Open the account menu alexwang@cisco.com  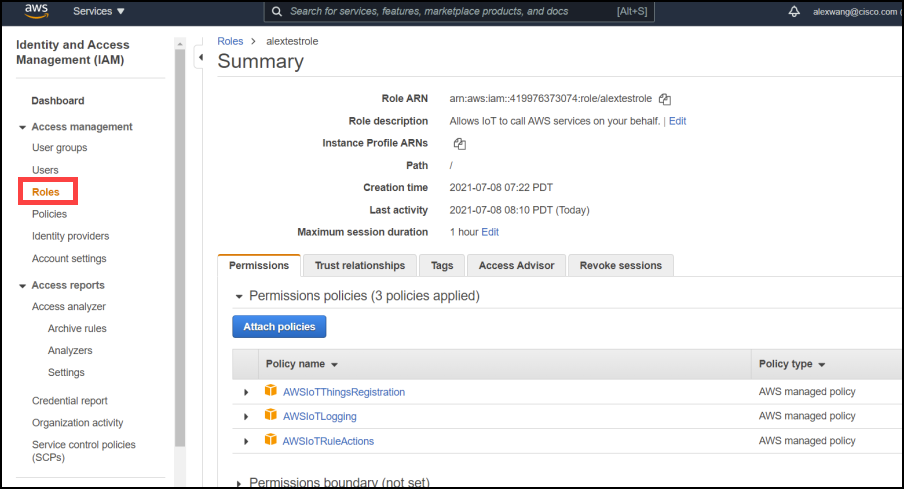point(856,12)
